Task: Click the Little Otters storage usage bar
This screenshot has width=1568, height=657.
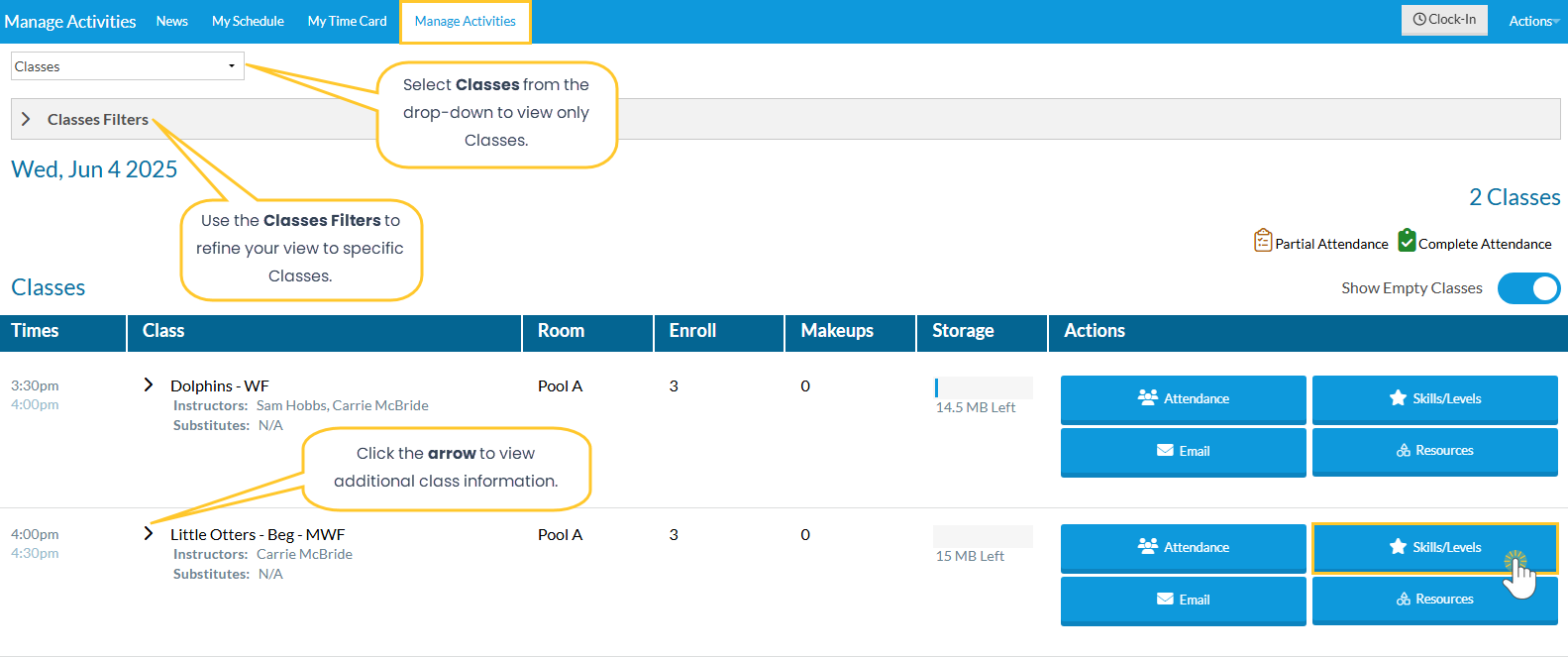Action: [x=984, y=536]
